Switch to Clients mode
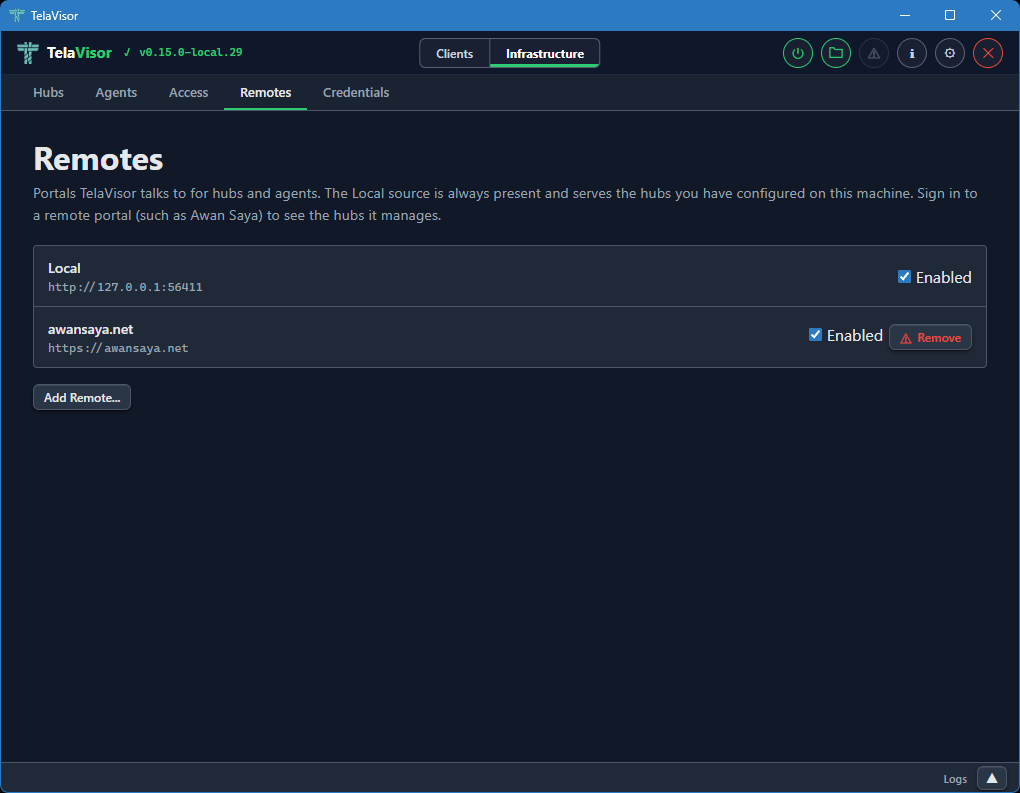Screen dimensions: 1020x793 [454, 53]
